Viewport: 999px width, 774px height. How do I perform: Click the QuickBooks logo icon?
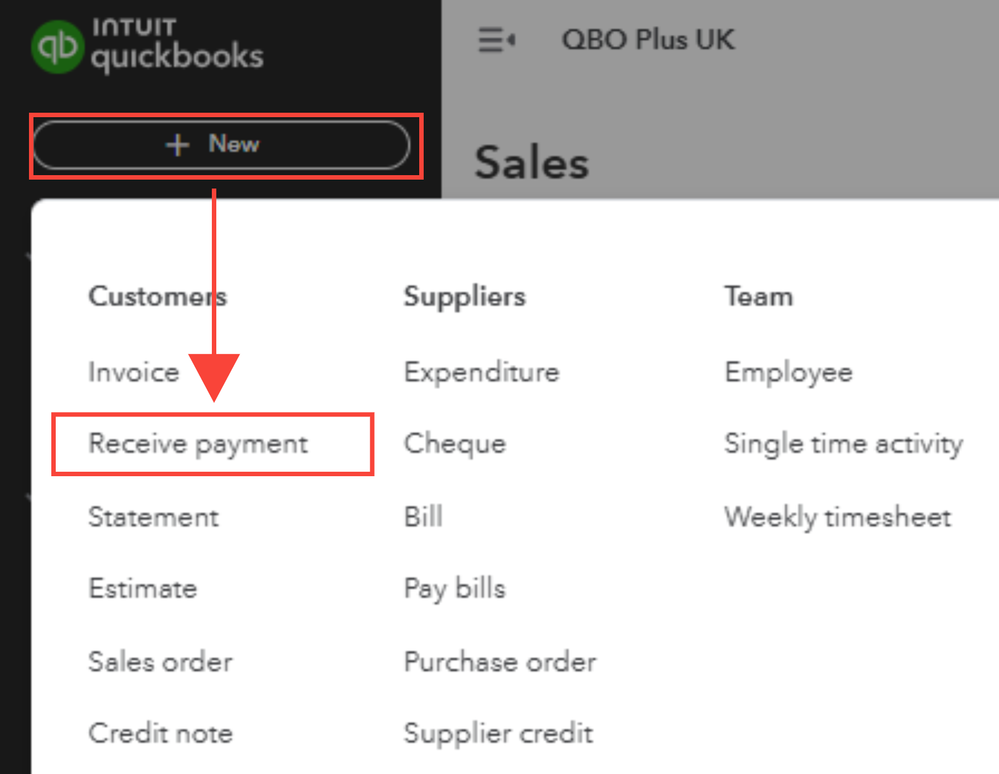[57, 47]
